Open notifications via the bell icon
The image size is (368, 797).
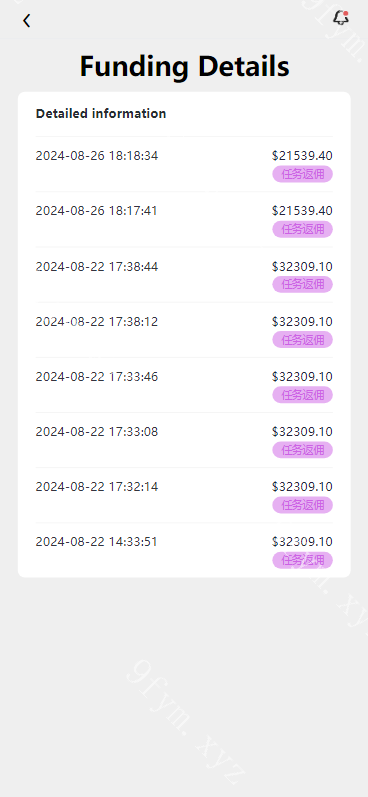pyautogui.click(x=341, y=18)
